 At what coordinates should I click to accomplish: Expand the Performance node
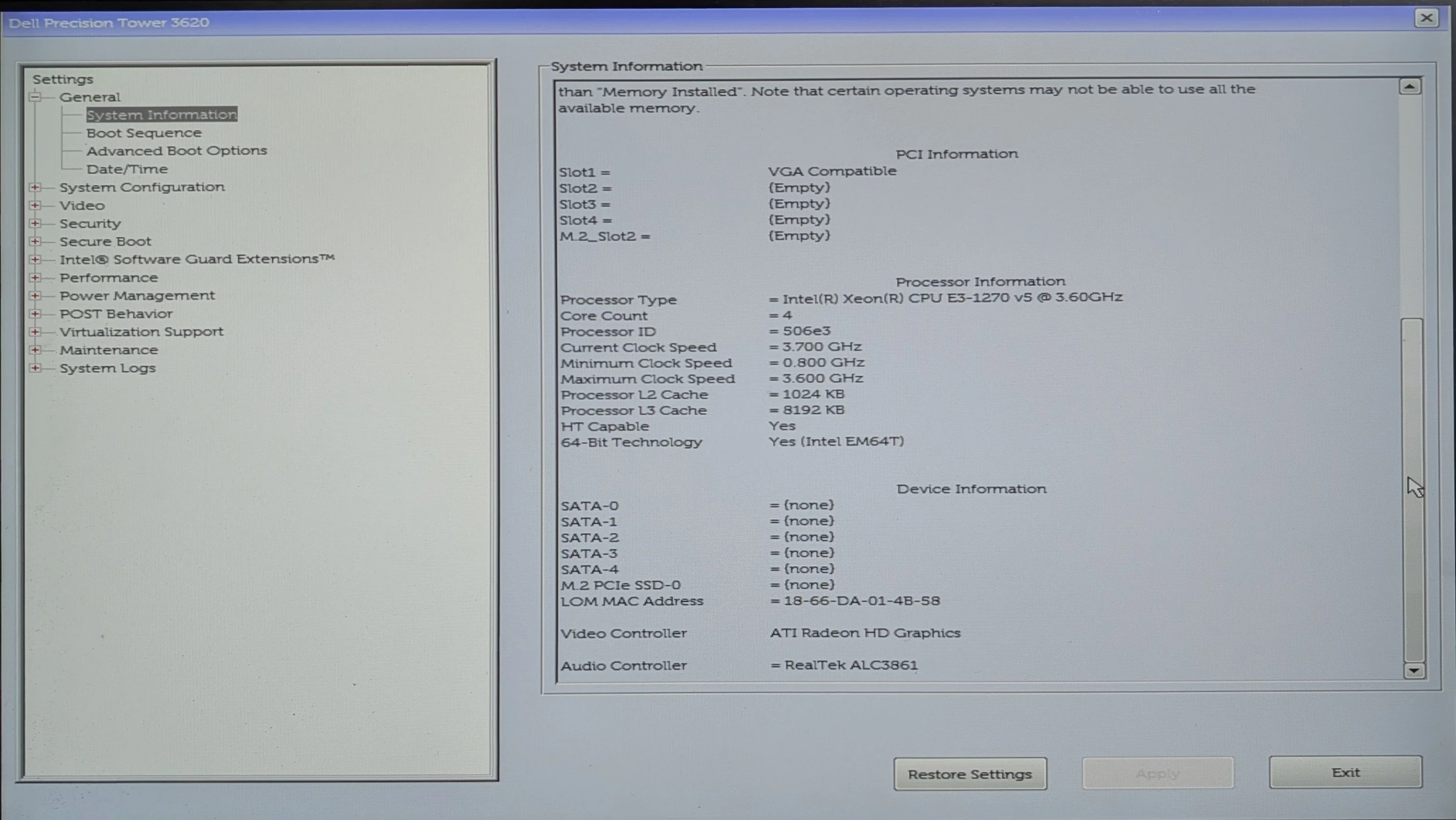coord(35,278)
